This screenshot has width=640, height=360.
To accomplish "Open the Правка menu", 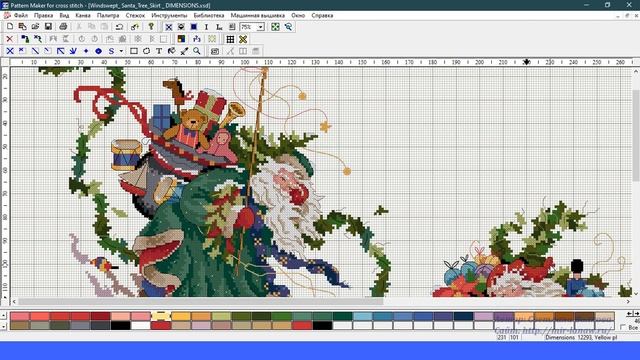I will (x=43, y=15).
